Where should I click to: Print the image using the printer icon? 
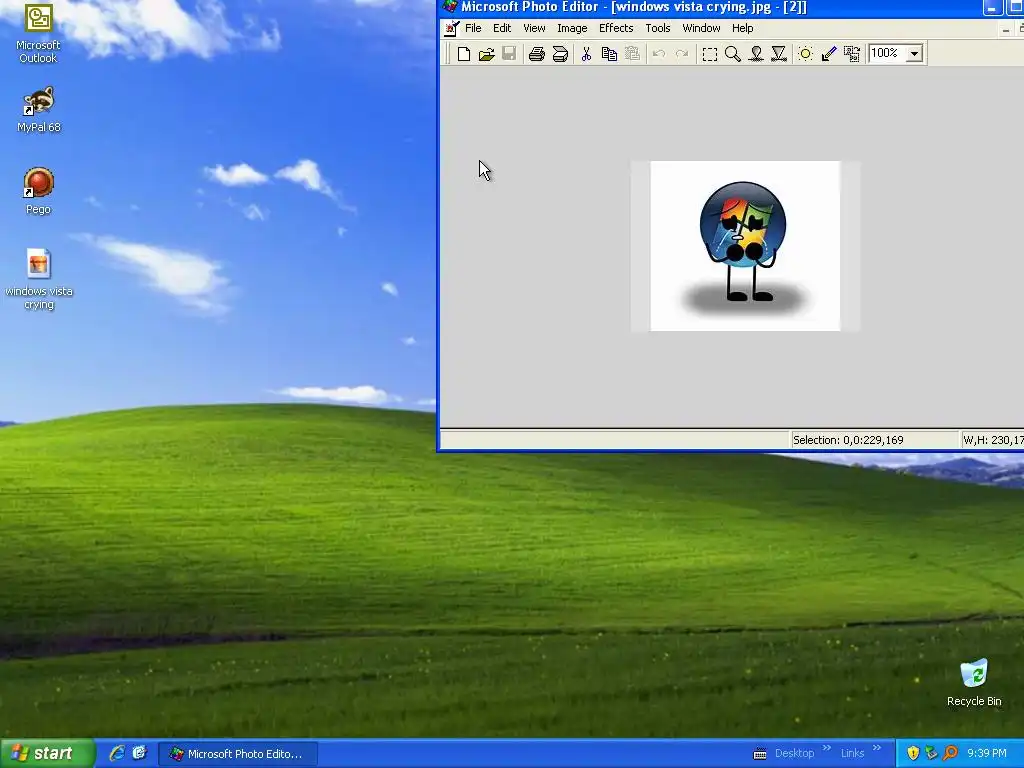click(x=537, y=54)
